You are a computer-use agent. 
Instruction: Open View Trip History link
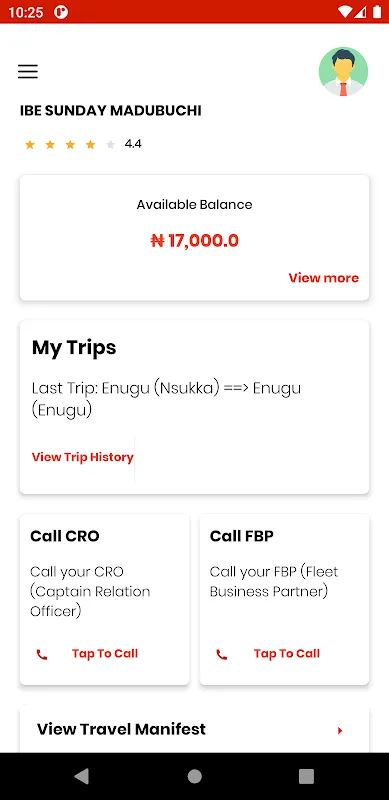click(83, 457)
